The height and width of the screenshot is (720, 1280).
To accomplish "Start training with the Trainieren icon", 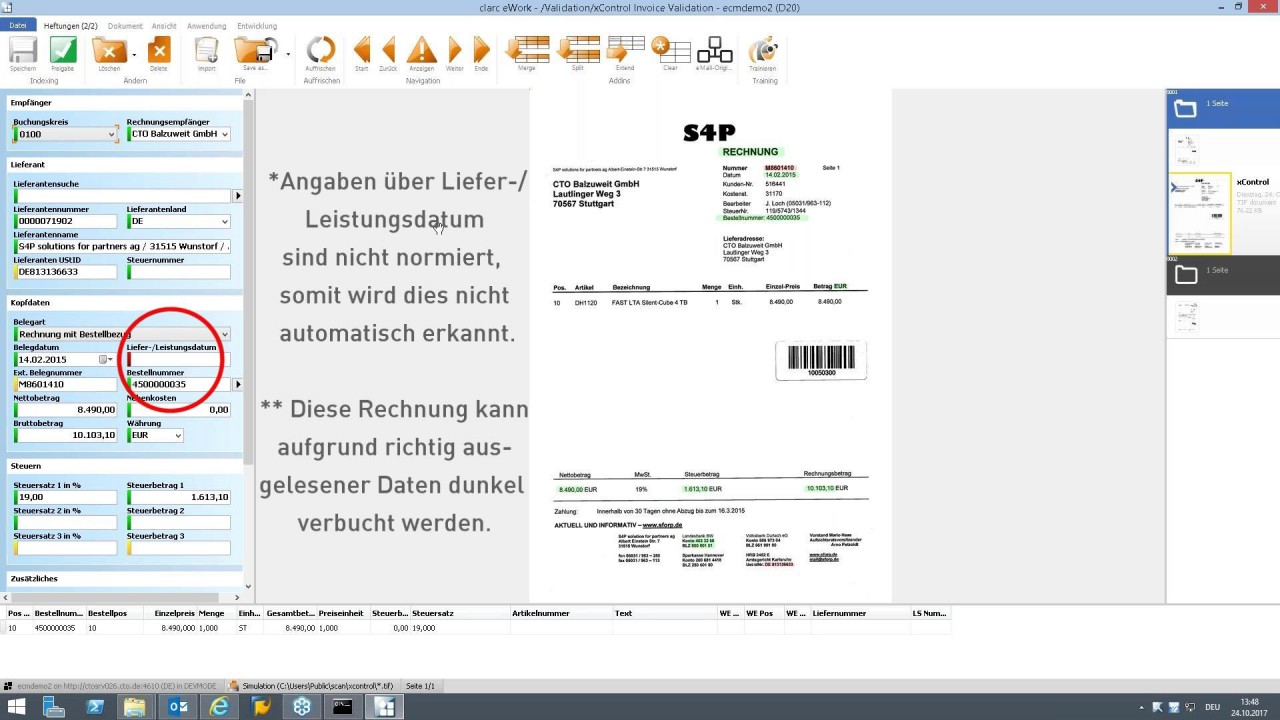I will pyautogui.click(x=763, y=50).
